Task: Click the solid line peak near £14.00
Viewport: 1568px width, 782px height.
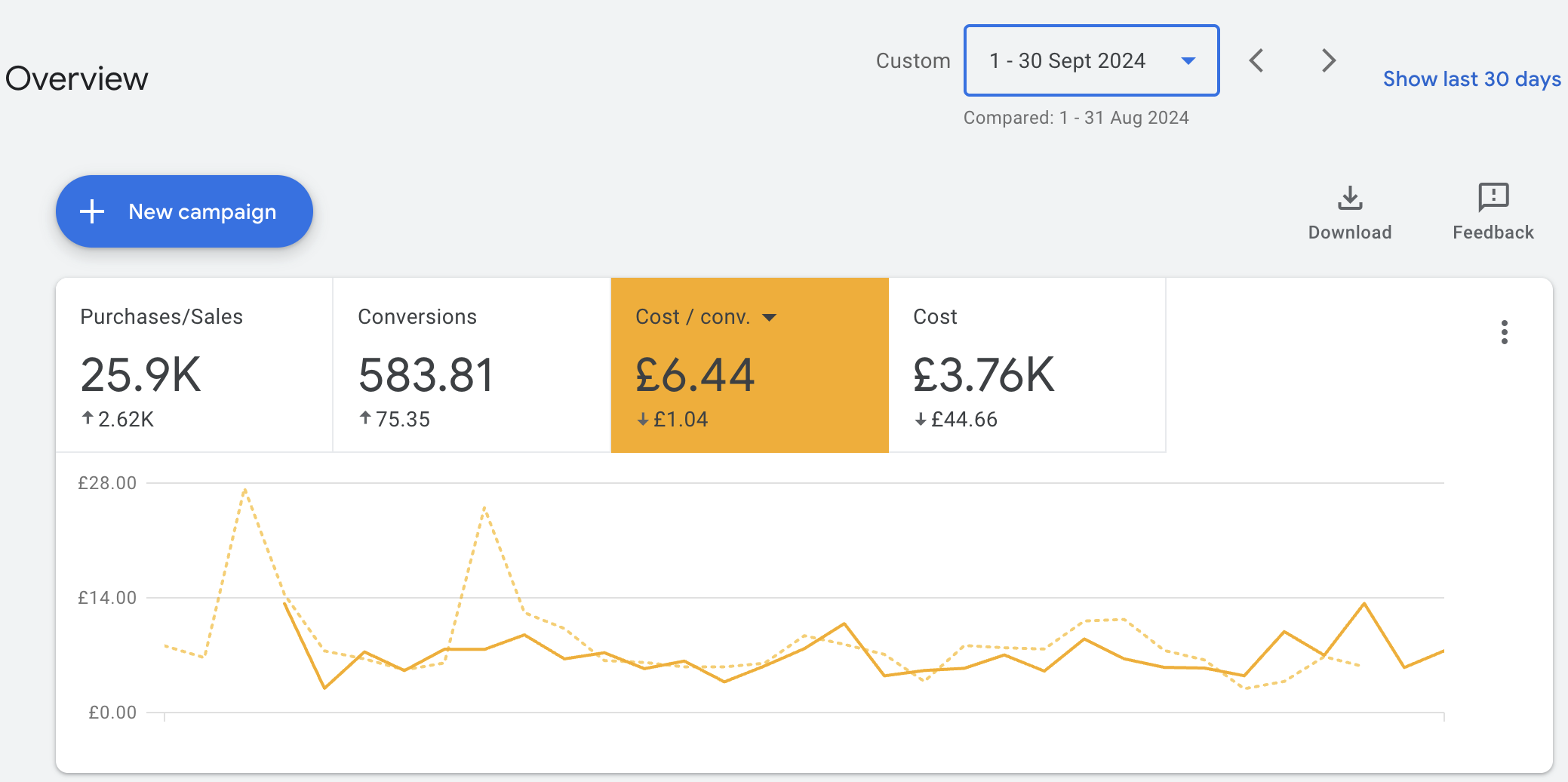Action: (1364, 603)
